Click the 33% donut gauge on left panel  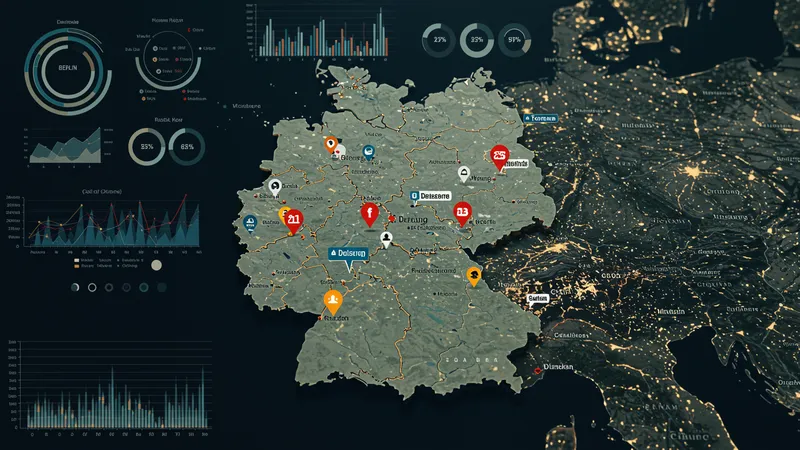click(x=147, y=147)
